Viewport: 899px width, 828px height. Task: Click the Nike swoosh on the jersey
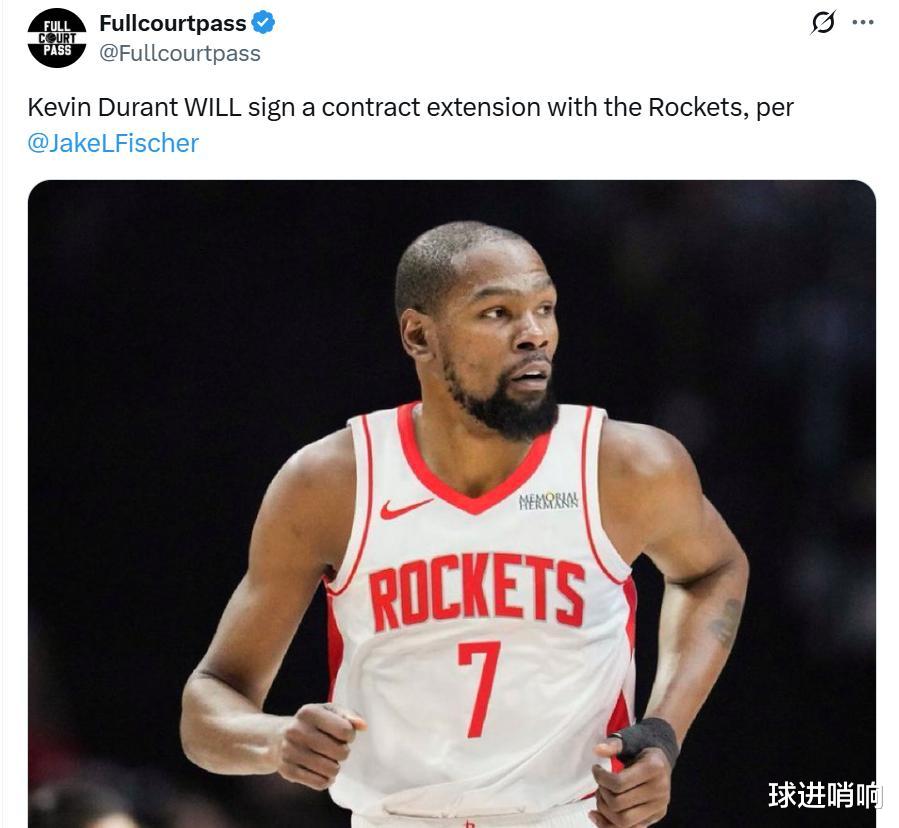(x=405, y=508)
